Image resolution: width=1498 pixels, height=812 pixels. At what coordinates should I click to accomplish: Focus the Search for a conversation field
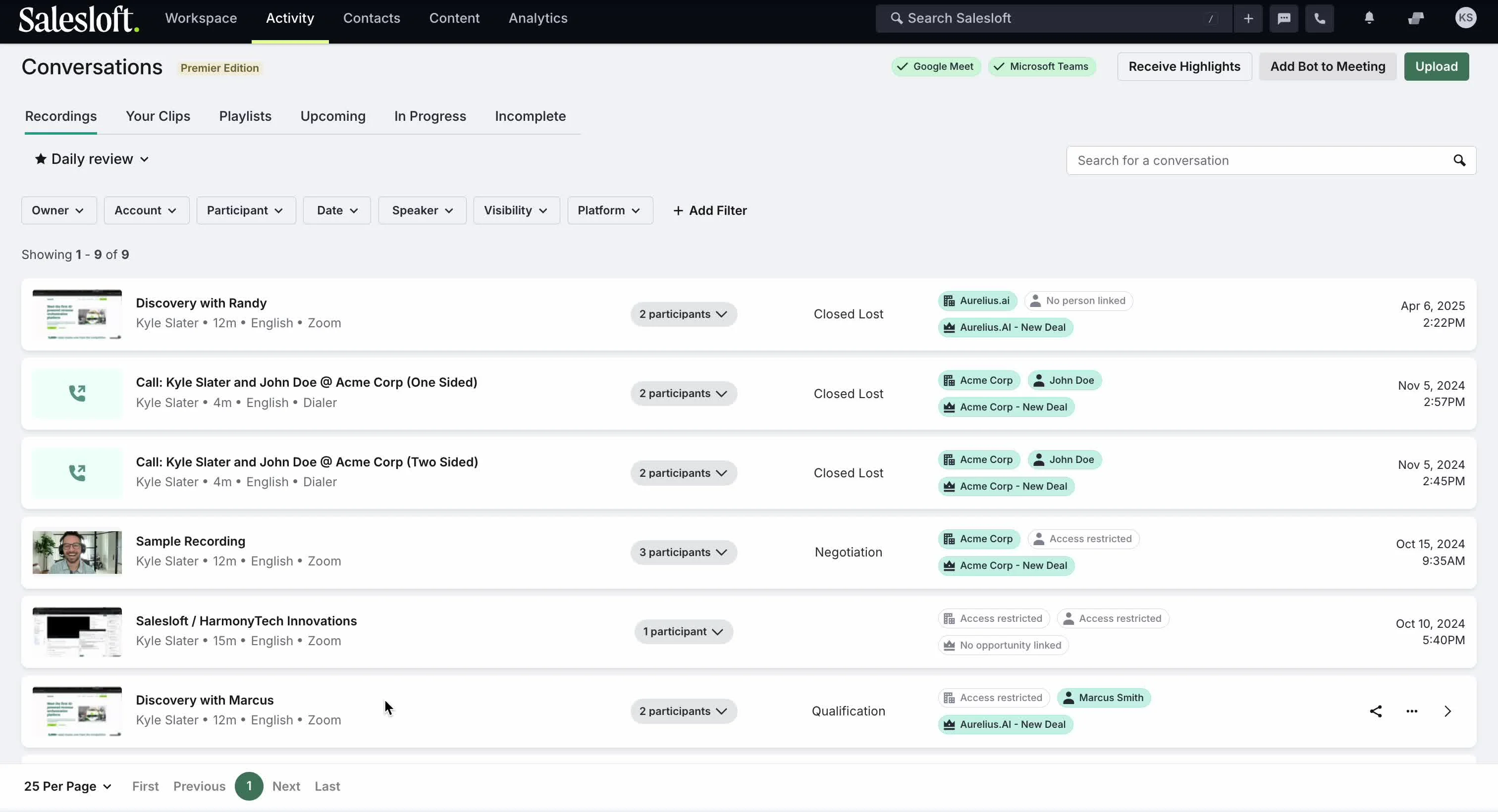click(1271, 160)
